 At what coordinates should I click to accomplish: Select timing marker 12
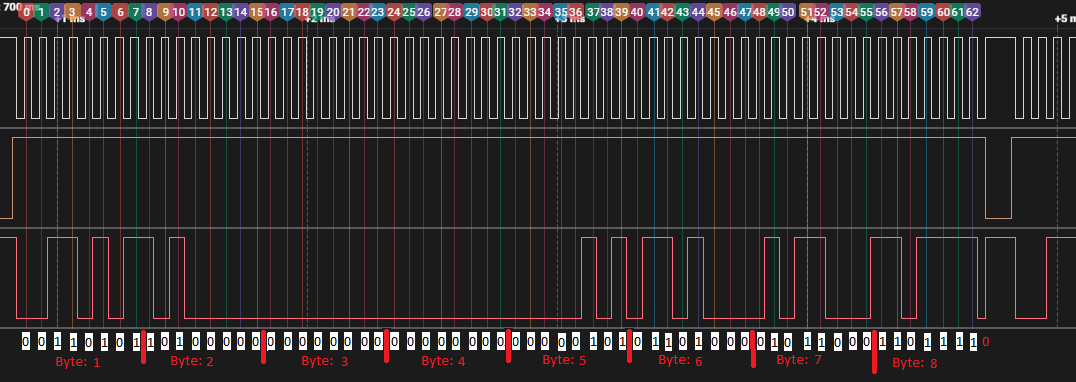coord(211,12)
